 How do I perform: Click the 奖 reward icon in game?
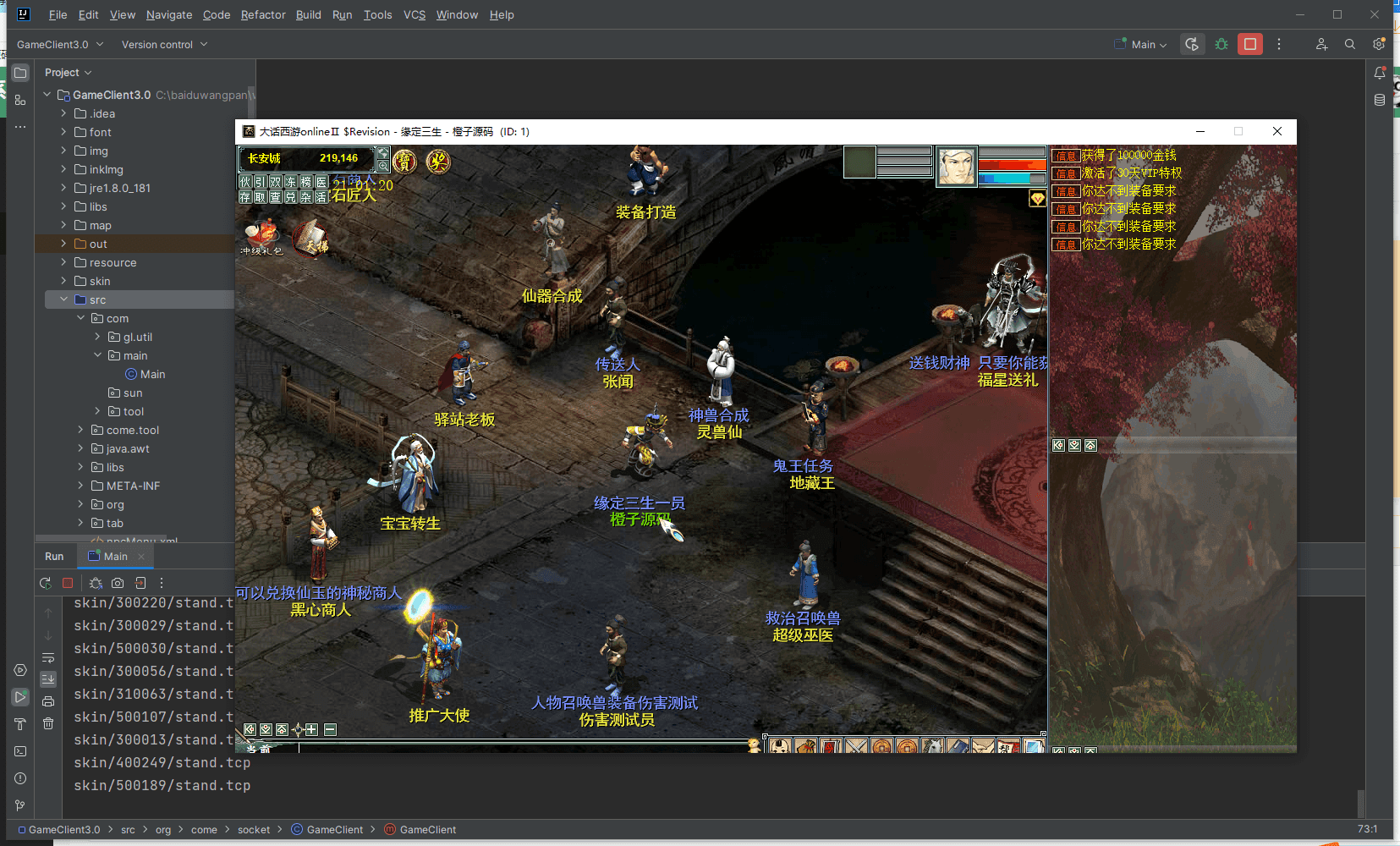coord(438,161)
